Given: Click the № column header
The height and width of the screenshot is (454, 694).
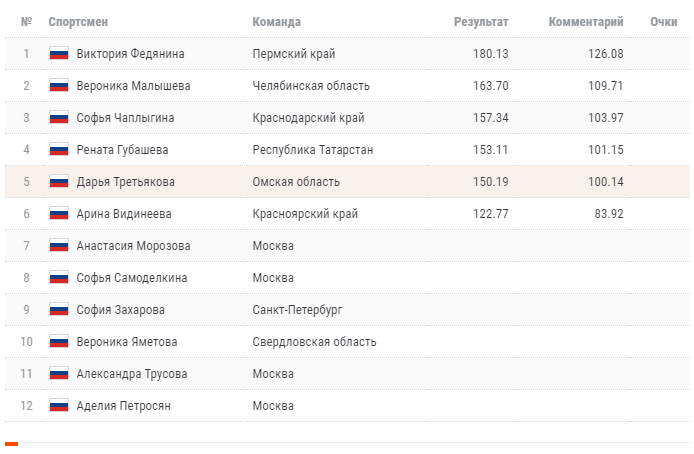Looking at the screenshot, I should [x=26, y=22].
